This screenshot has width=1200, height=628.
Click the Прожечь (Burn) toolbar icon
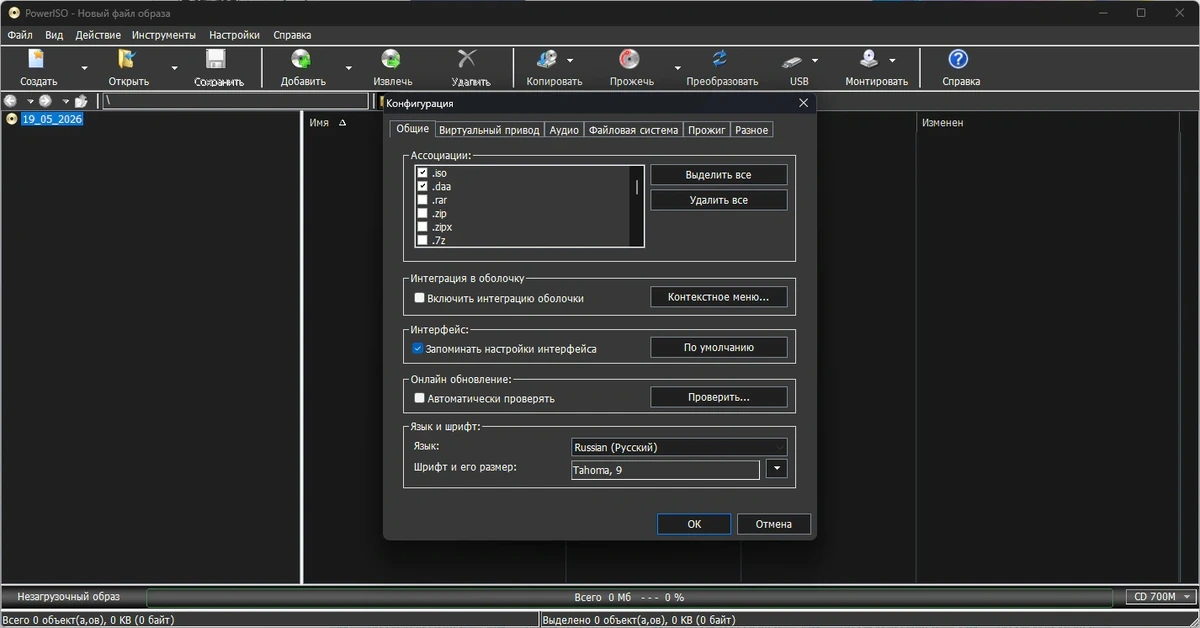pyautogui.click(x=630, y=60)
